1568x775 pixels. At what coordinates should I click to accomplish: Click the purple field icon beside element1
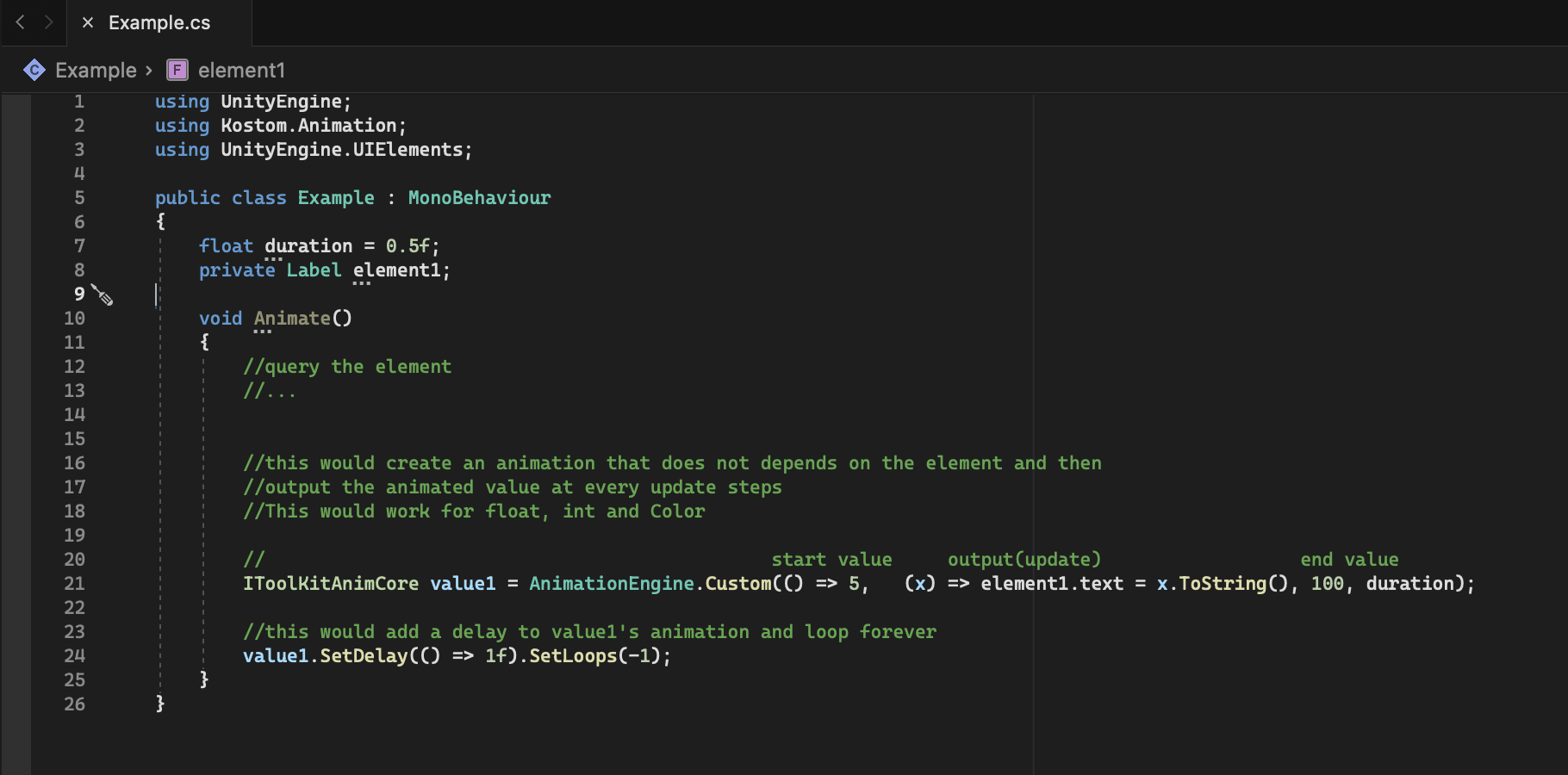[177, 70]
